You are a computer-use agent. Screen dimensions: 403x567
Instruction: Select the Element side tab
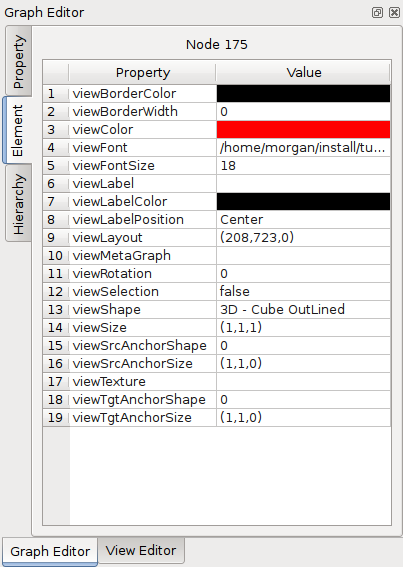pos(17,131)
